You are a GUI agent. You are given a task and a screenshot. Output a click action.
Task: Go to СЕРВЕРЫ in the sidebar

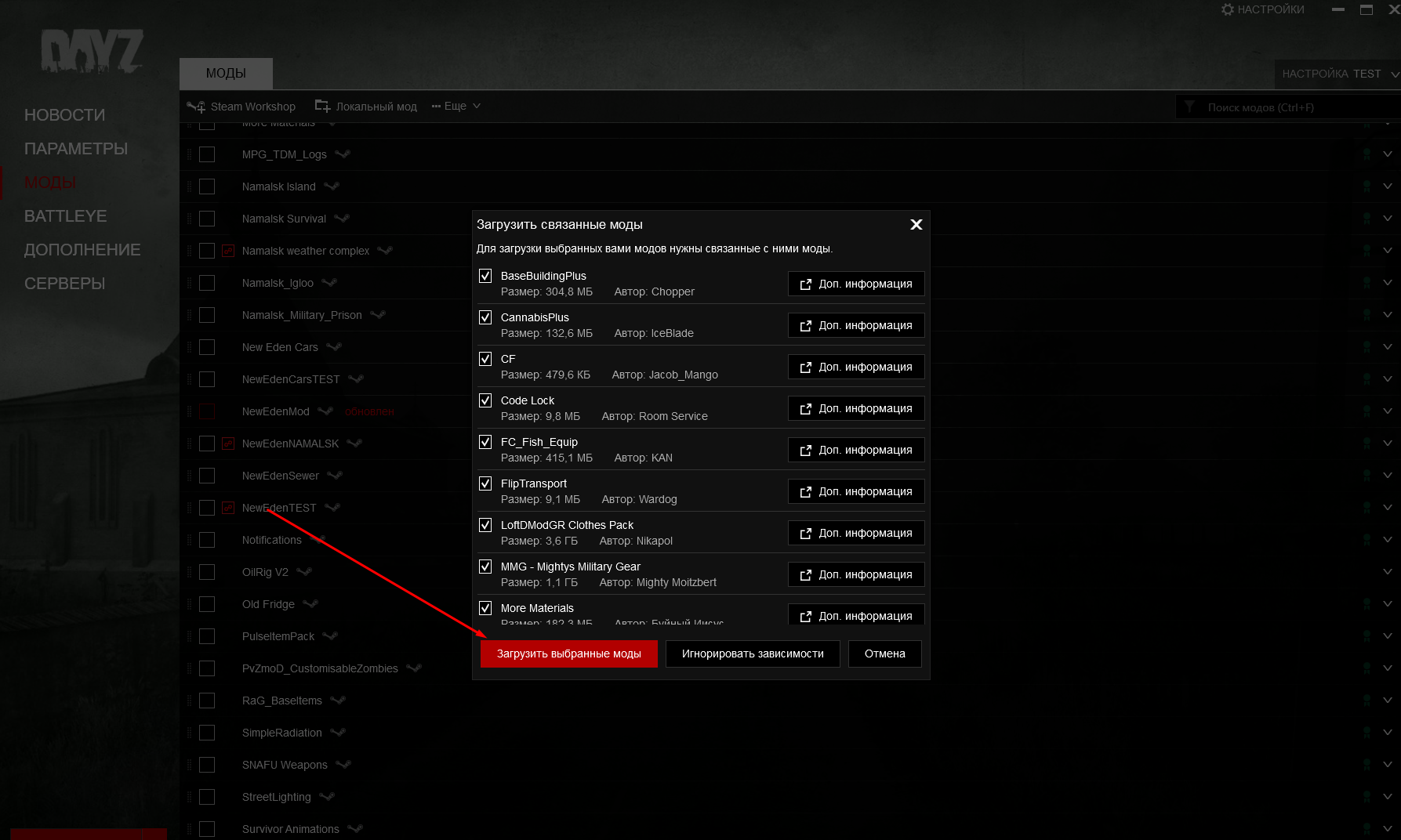pyautogui.click(x=64, y=284)
